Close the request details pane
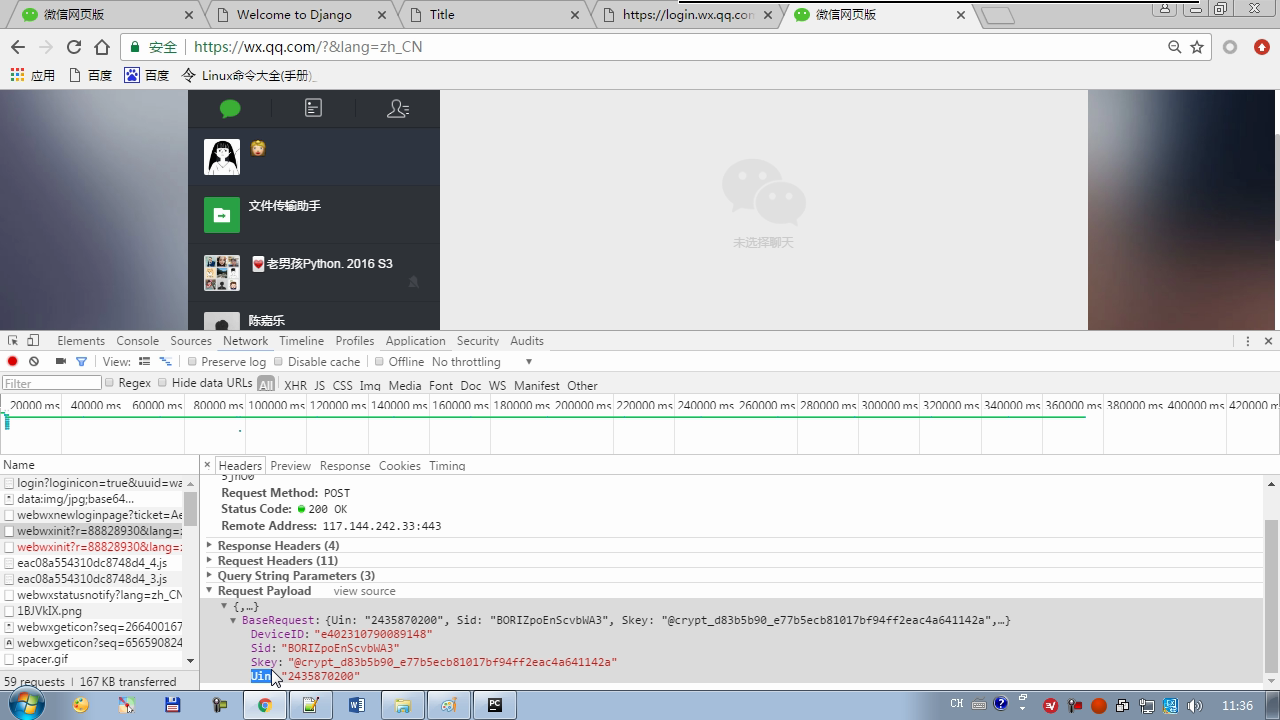 click(207, 465)
